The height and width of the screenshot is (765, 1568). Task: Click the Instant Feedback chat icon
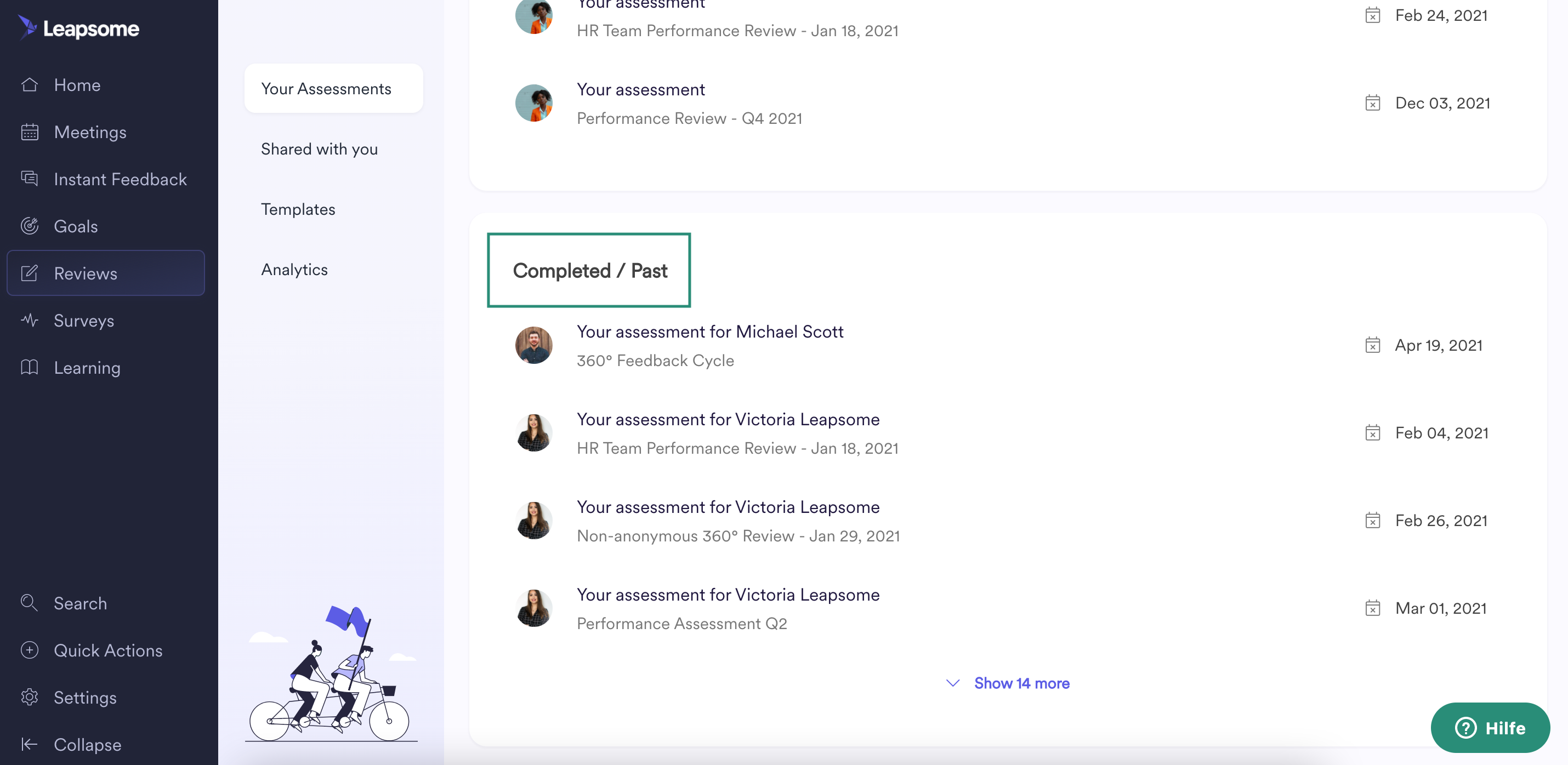[x=29, y=179]
